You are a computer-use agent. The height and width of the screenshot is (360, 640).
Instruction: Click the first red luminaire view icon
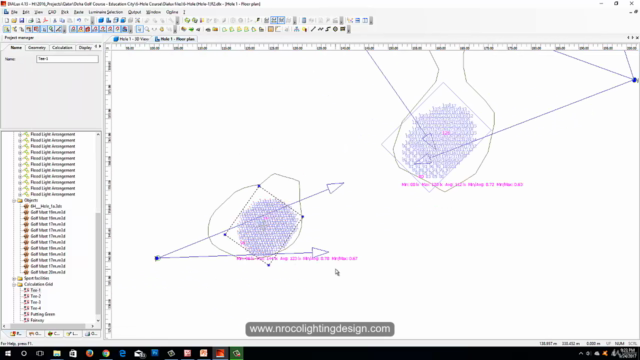pos(73,29)
